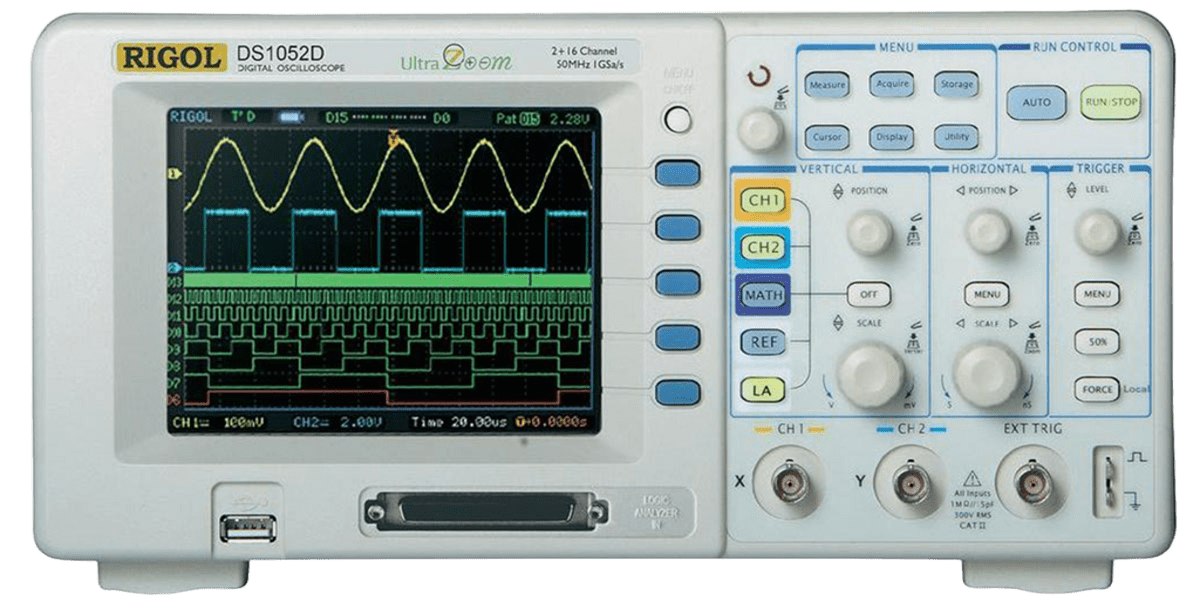Click the 'Pat' trigger type indicator
Image resolution: width=1200 pixels, height=600 pixels.
(506, 118)
